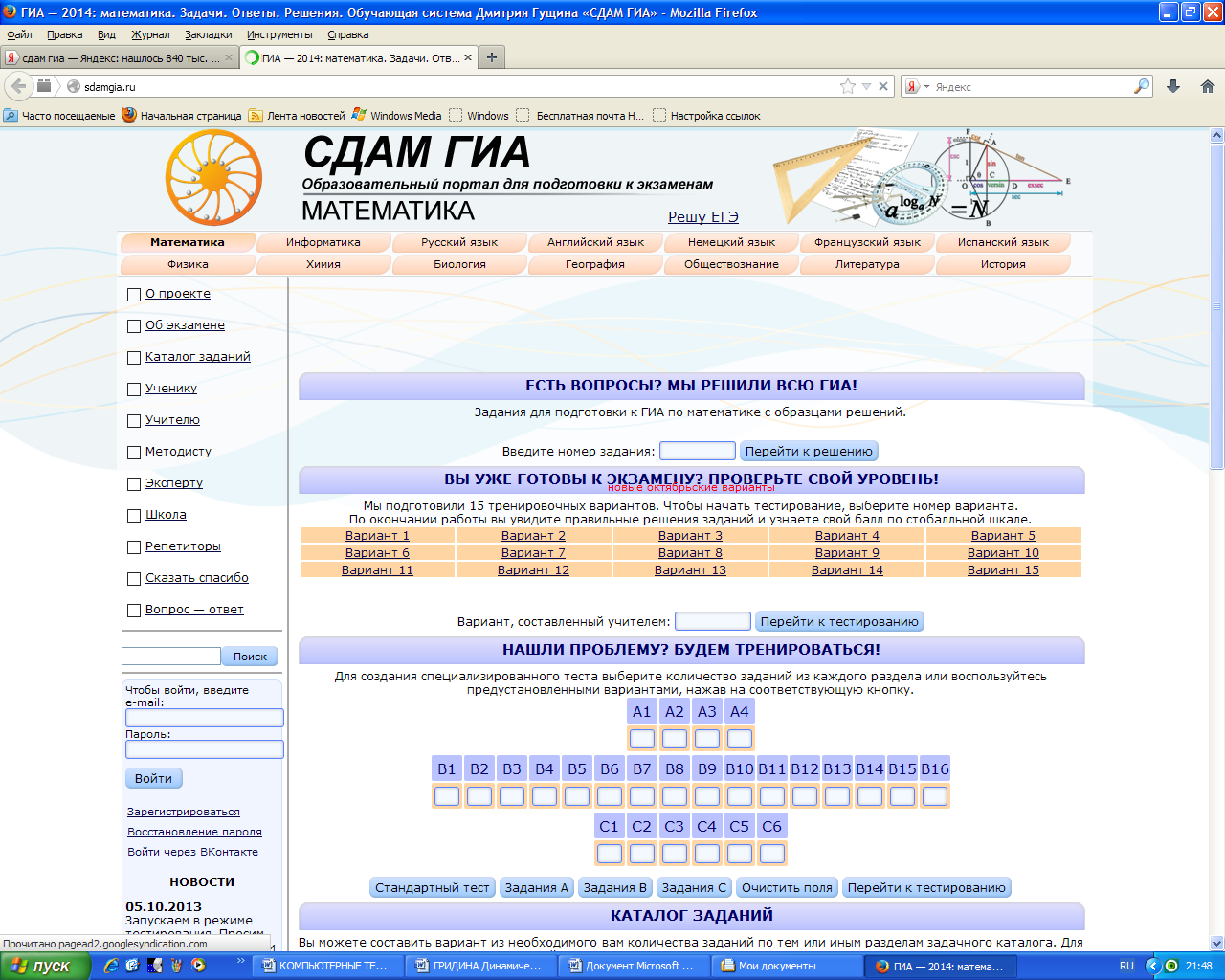
Task: Close the 'ГИА — 2014: математика' tab
Action: point(468,57)
